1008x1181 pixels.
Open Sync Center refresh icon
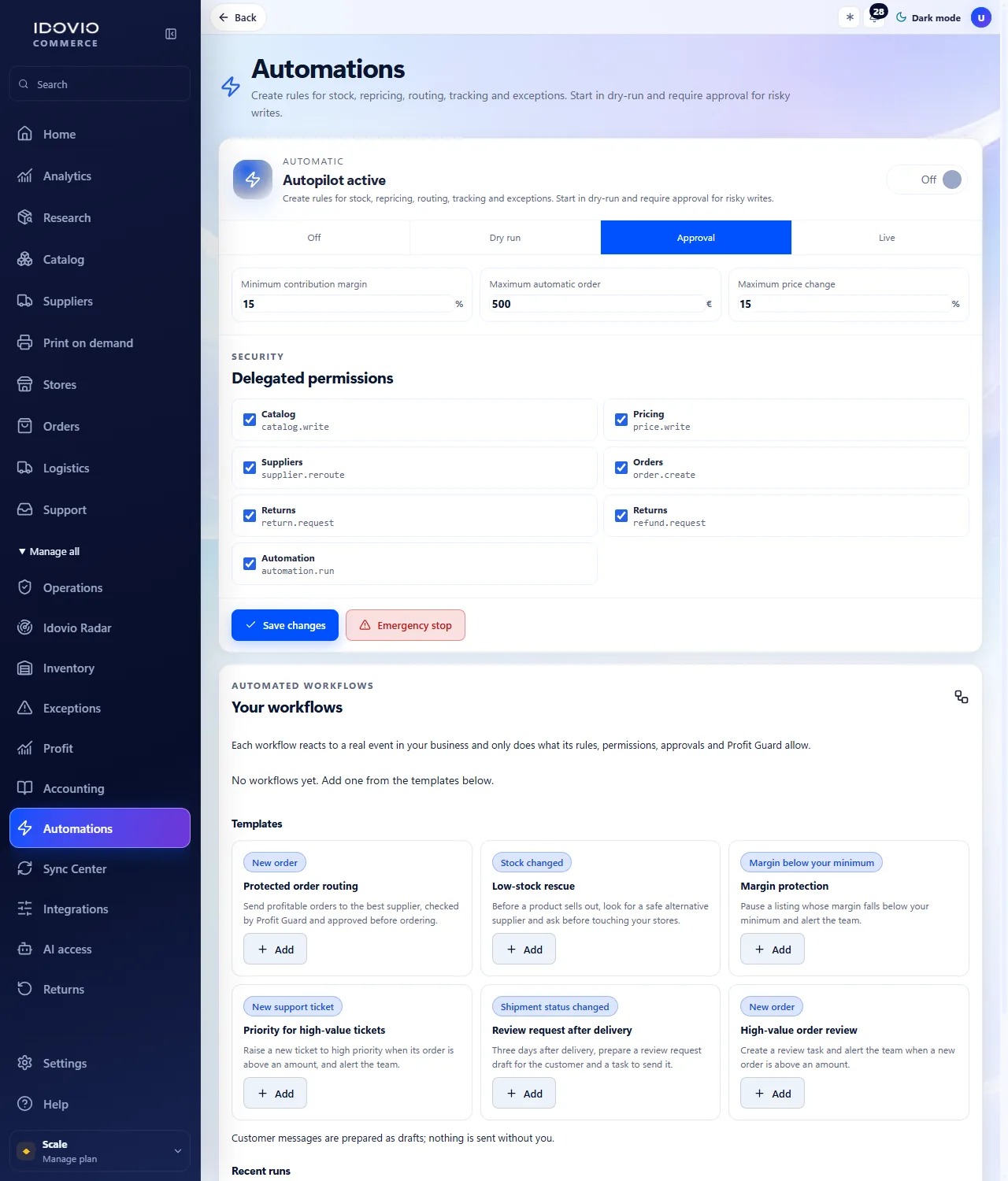coord(25,868)
